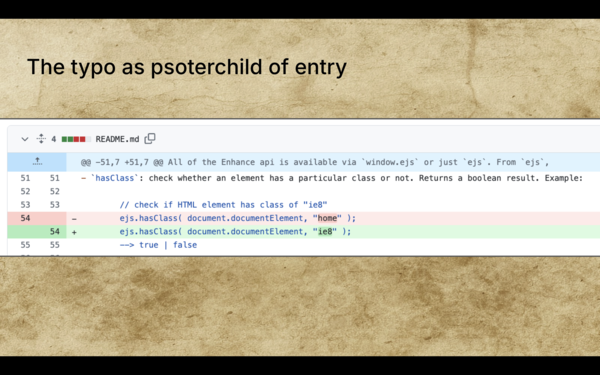Click the new line number 53
The height and width of the screenshot is (375, 600).
coord(55,205)
